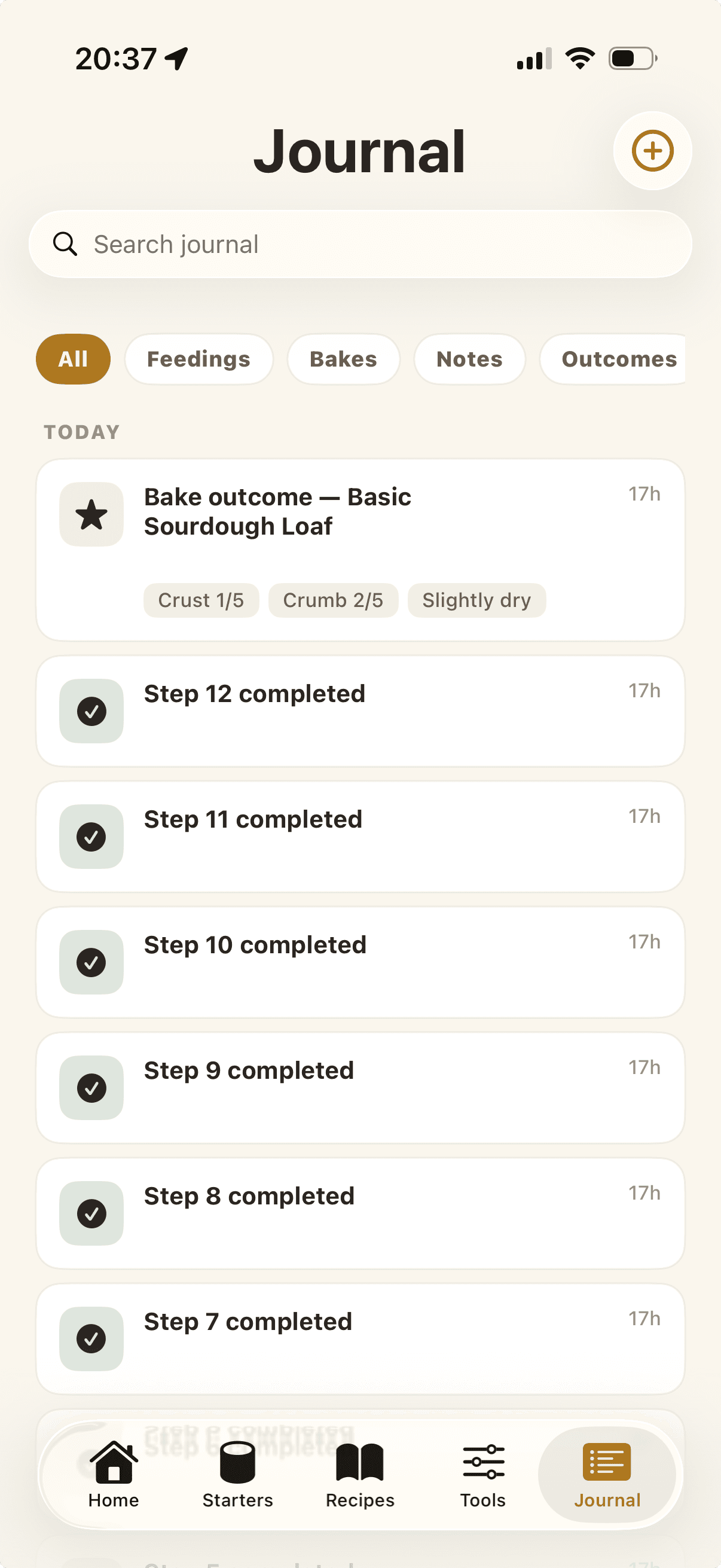Filter journal by Feedings
721x1568 pixels.
click(198, 359)
